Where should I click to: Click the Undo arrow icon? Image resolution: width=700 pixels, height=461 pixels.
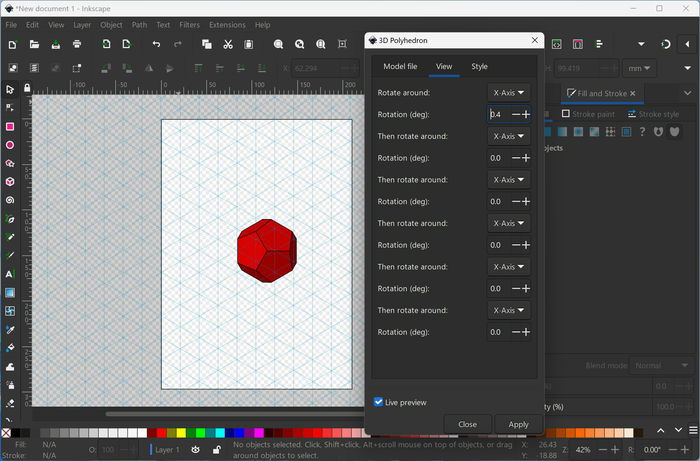(156, 44)
